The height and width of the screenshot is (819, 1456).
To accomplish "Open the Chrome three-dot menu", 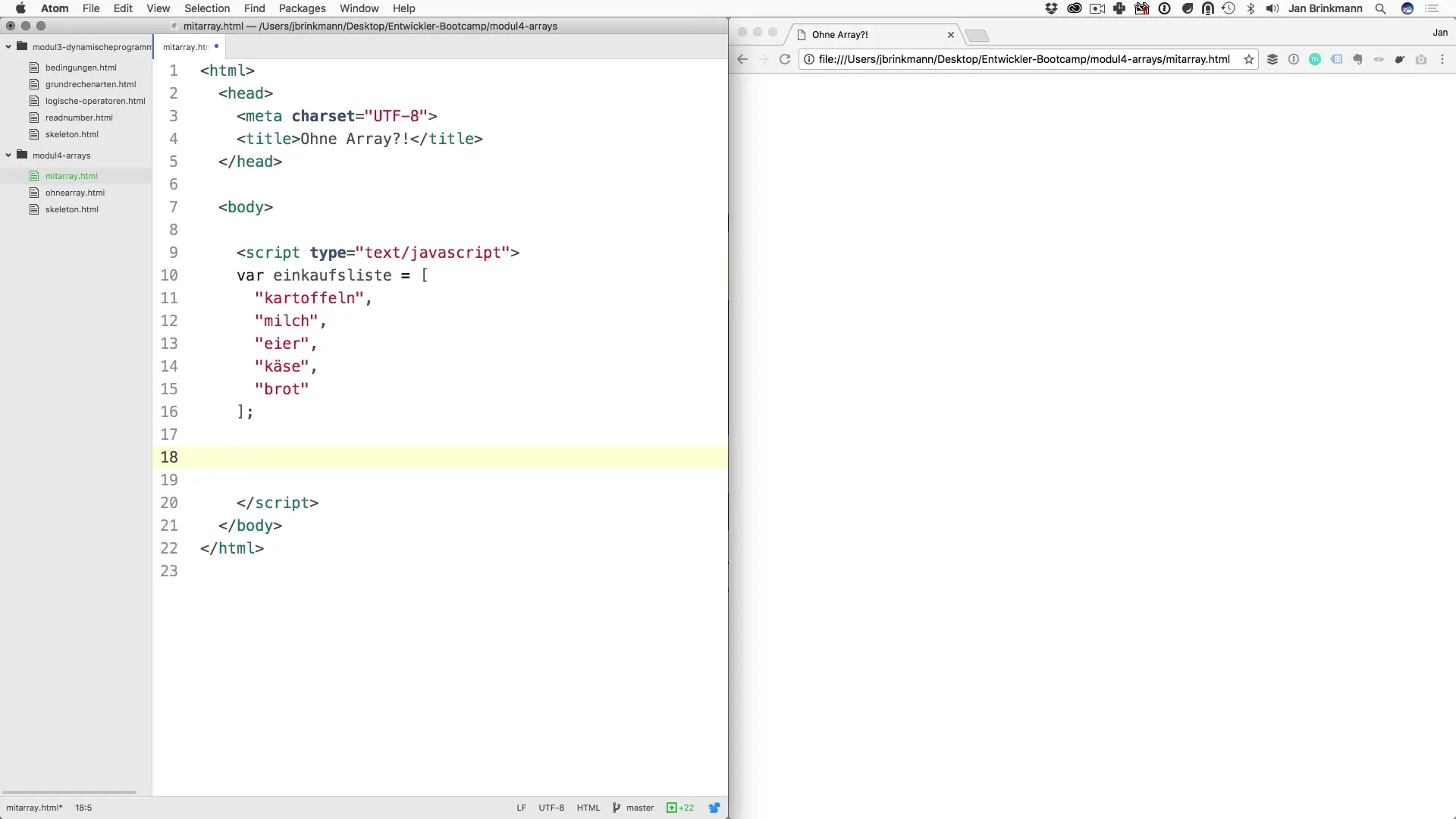I will pyautogui.click(x=1442, y=59).
